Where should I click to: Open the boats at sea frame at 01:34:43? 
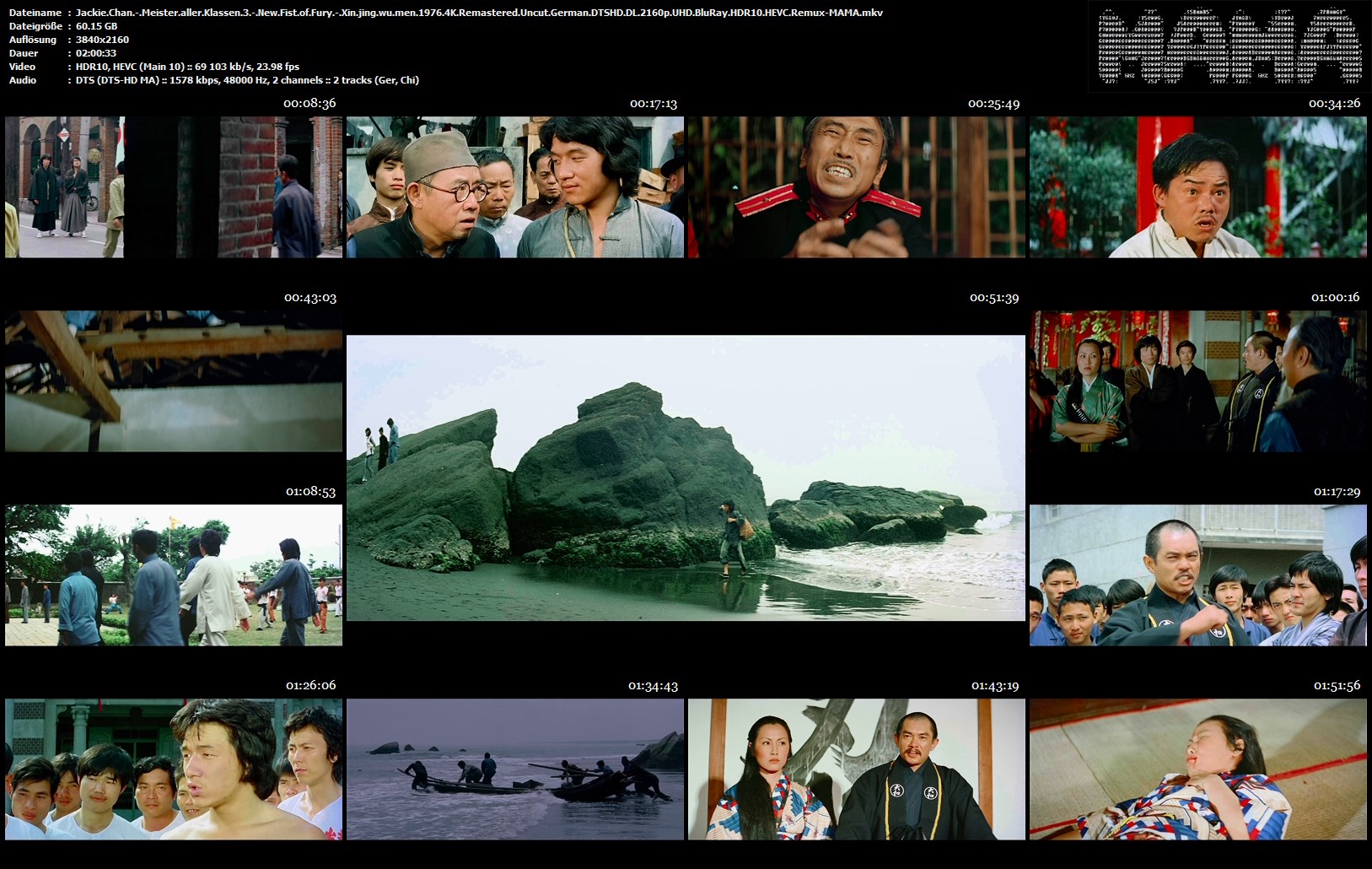pyautogui.click(x=515, y=769)
